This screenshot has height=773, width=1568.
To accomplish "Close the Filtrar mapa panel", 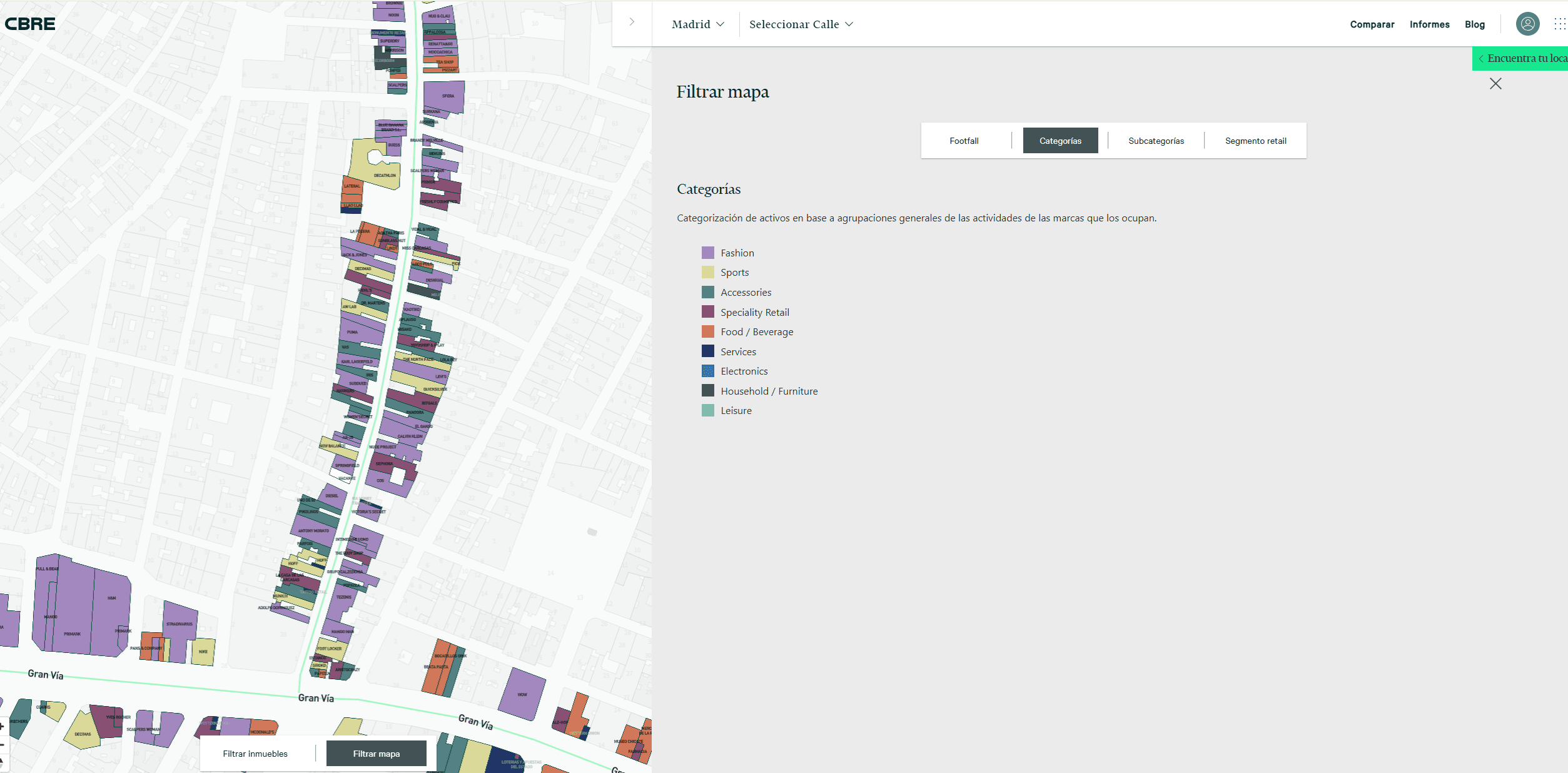I will (x=1495, y=84).
